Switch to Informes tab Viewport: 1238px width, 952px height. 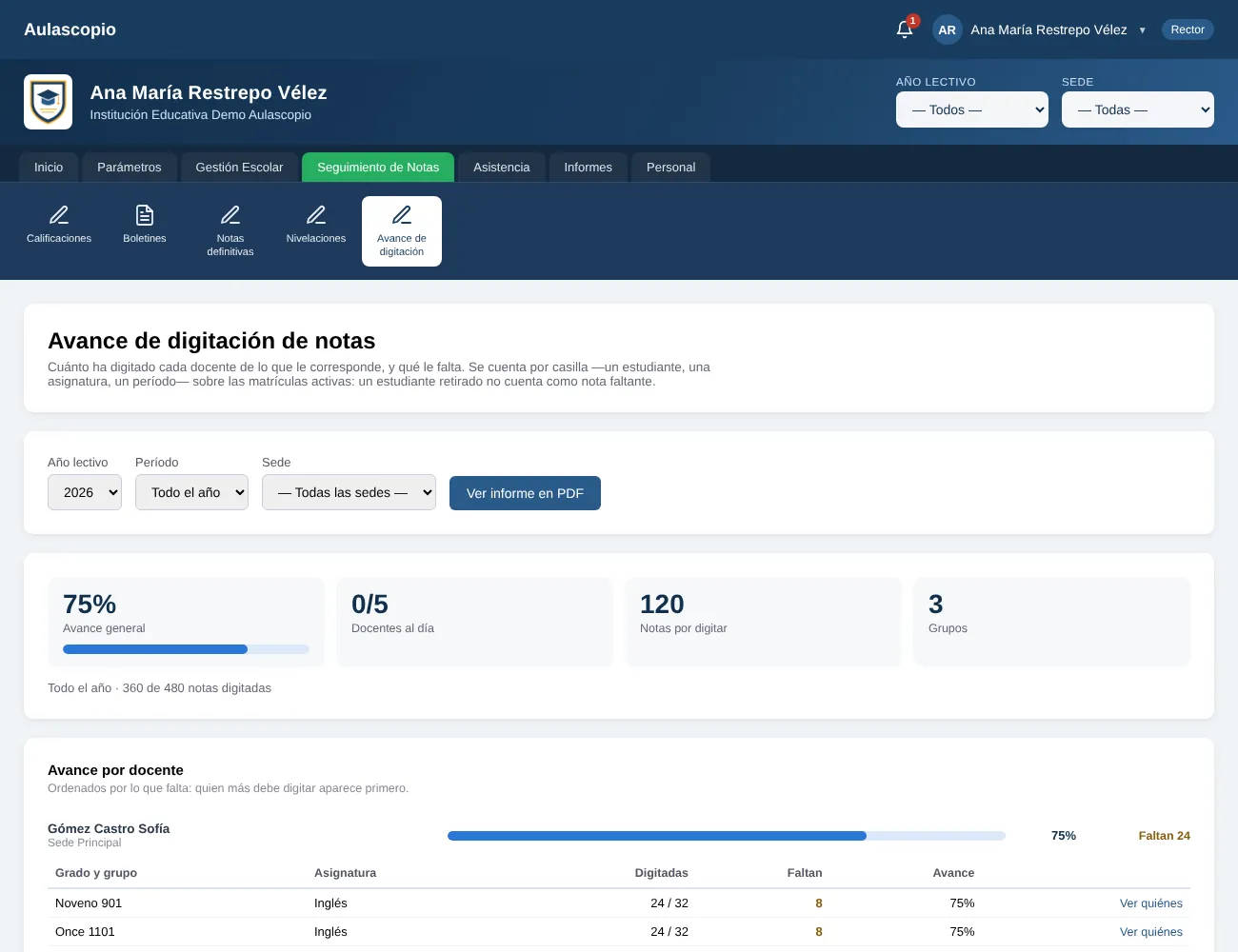point(588,167)
